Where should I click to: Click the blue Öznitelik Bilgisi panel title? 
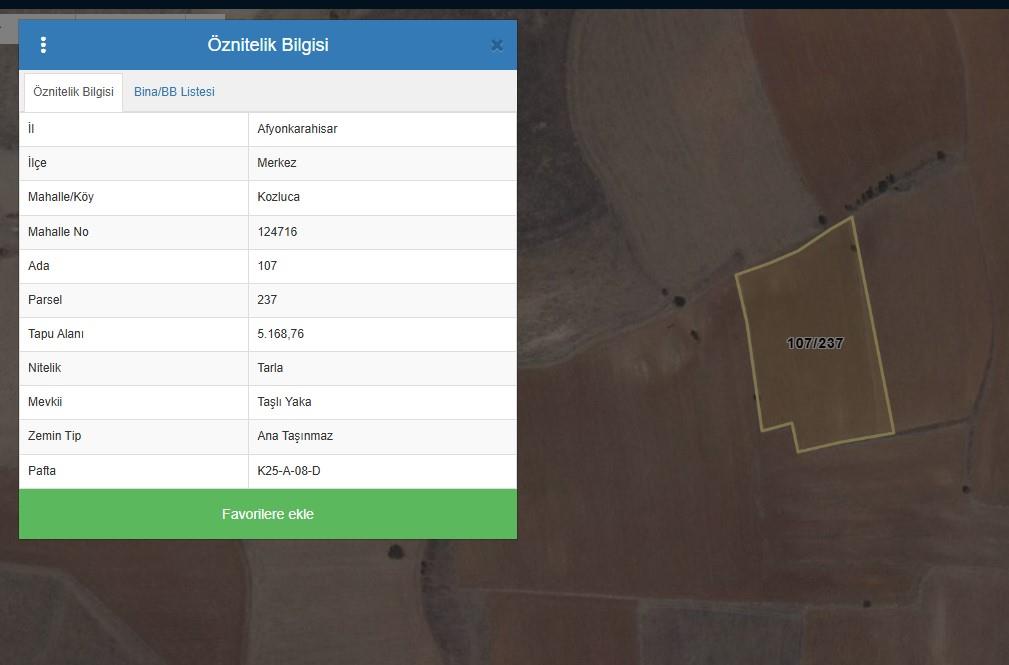pyautogui.click(x=268, y=45)
